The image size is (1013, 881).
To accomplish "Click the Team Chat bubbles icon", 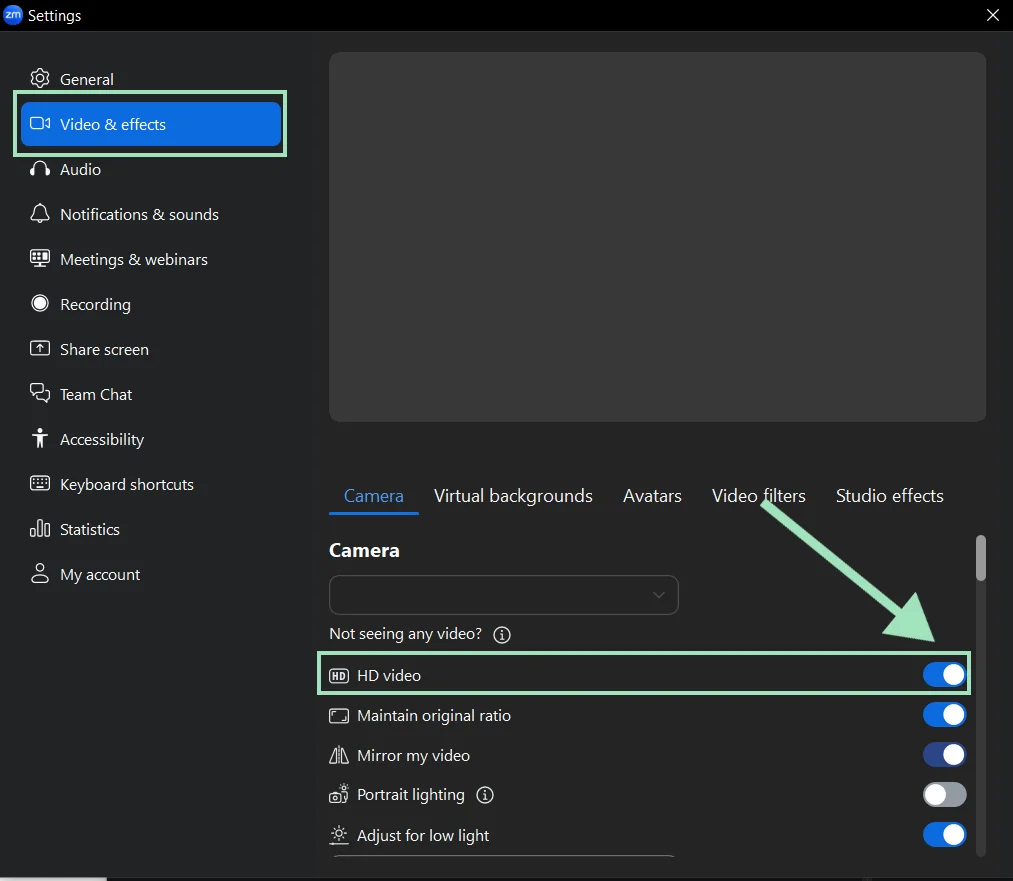I will [39, 393].
